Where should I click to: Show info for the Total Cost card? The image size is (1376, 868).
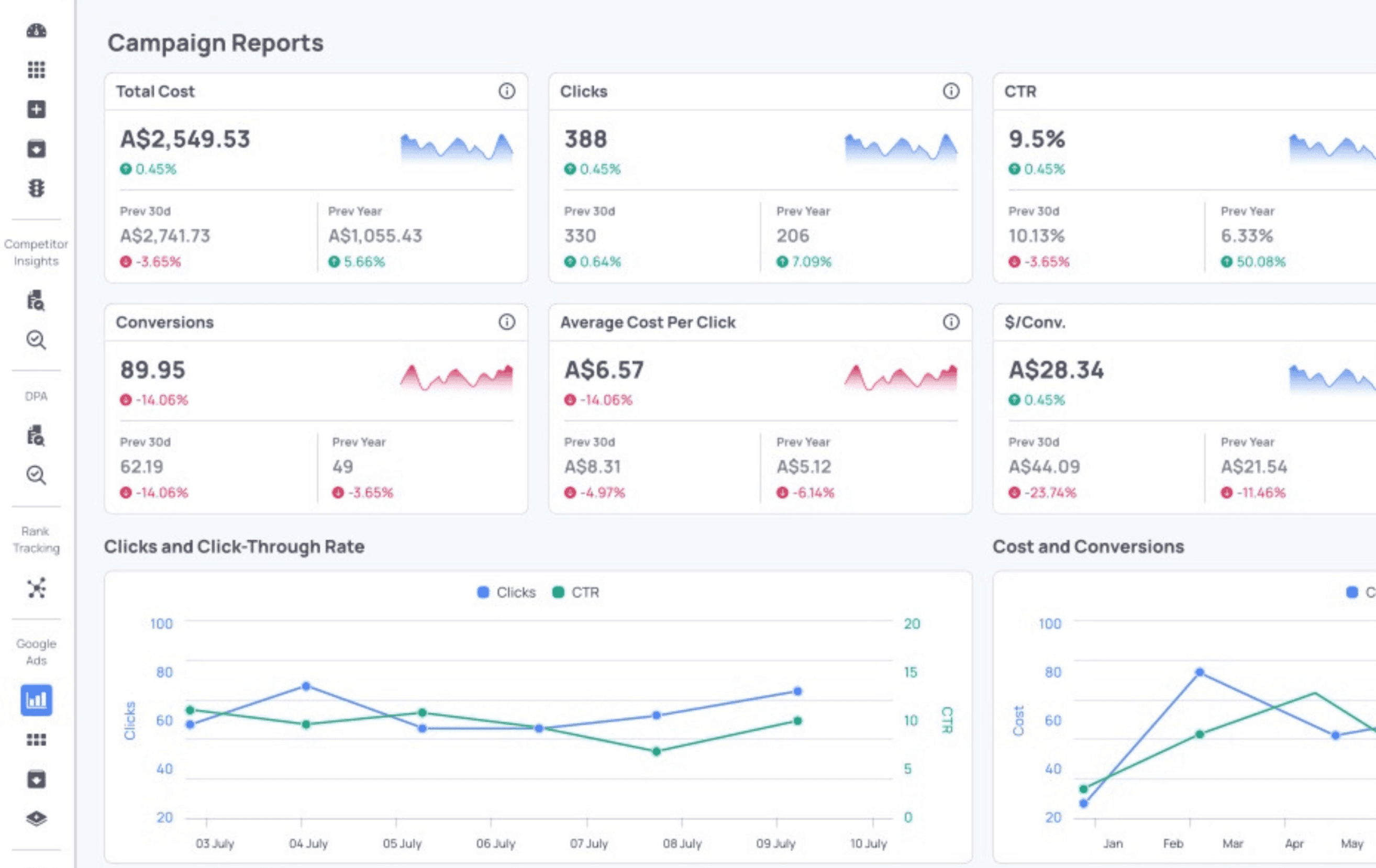coord(506,91)
